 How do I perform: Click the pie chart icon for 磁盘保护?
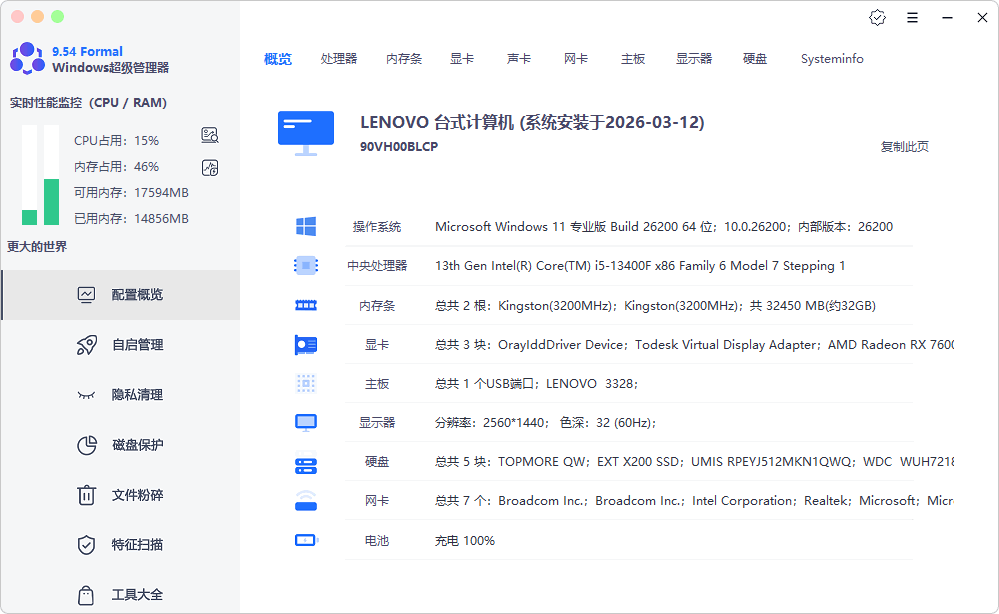click(x=87, y=445)
